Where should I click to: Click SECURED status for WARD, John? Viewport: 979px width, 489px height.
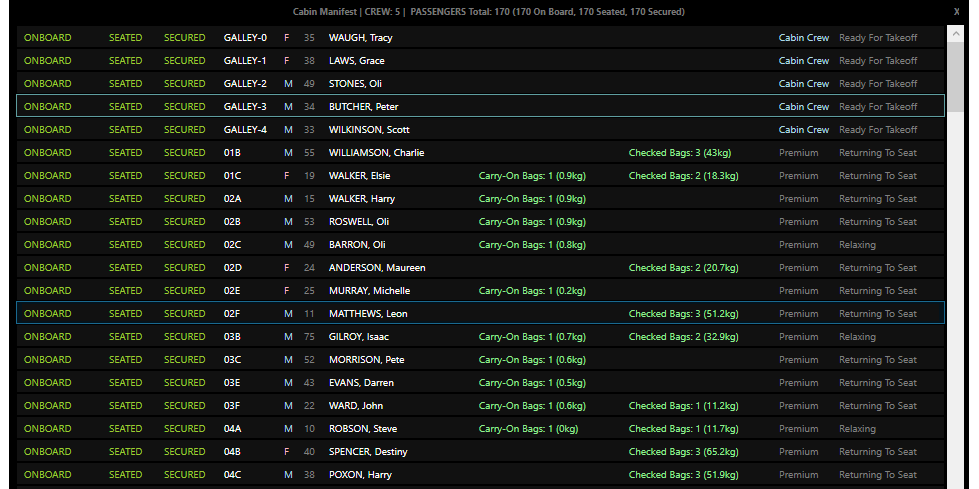pos(184,406)
